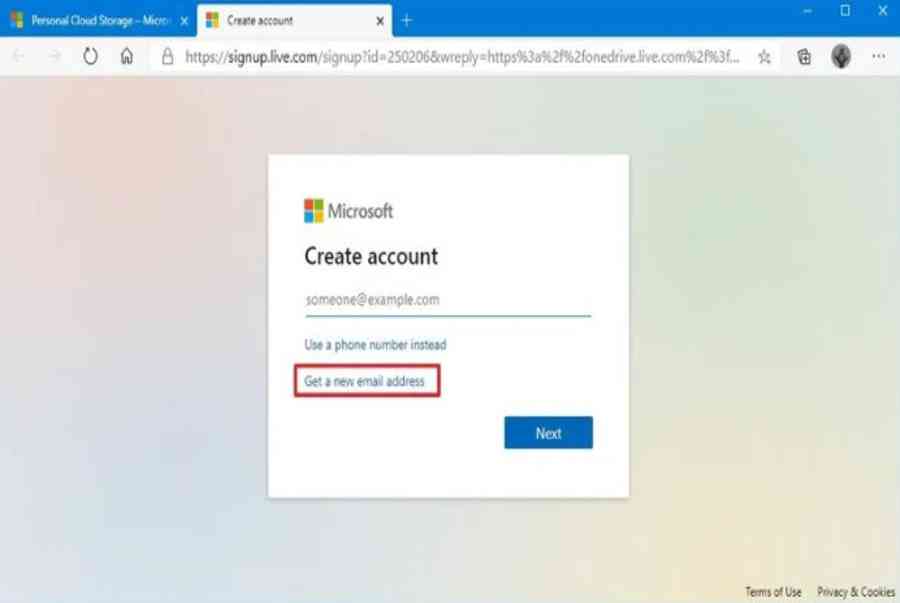900x603 pixels.
Task: Click the browser forward arrow
Action: 55,56
